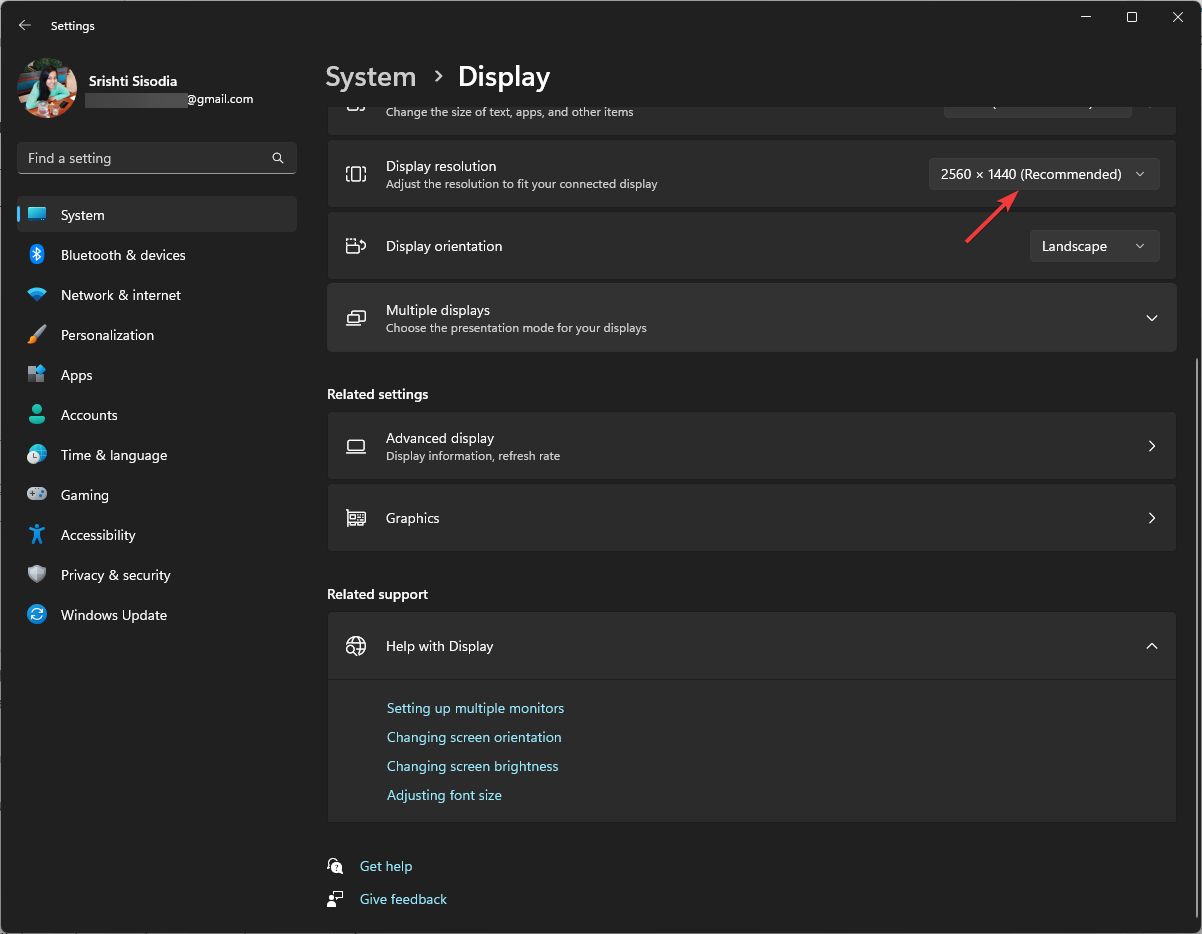
Task: Click the Windows Update sync icon
Action: [37, 615]
